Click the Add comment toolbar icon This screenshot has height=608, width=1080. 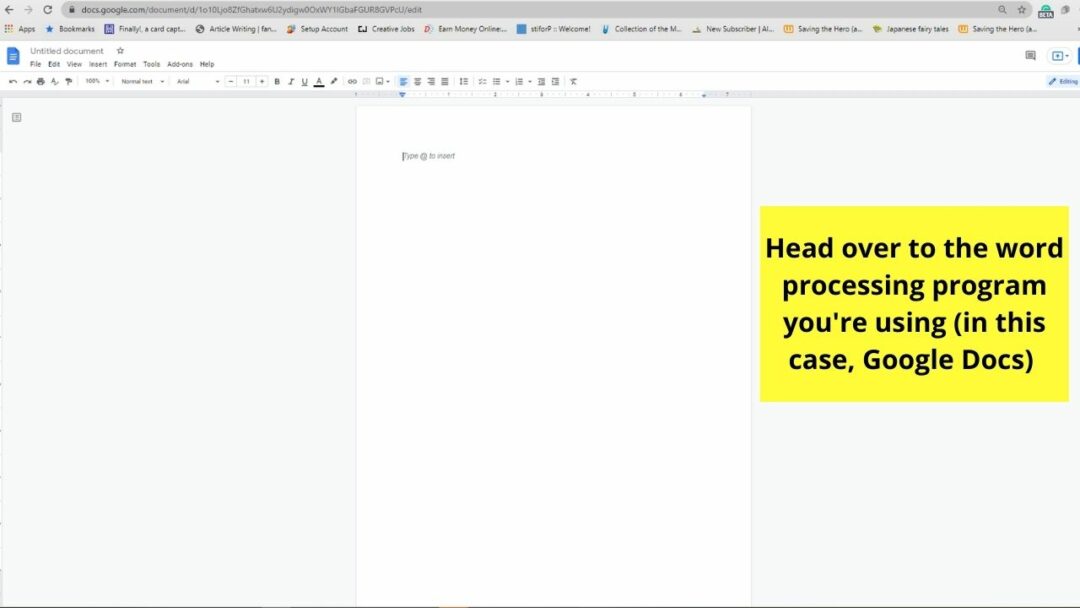[x=366, y=81]
